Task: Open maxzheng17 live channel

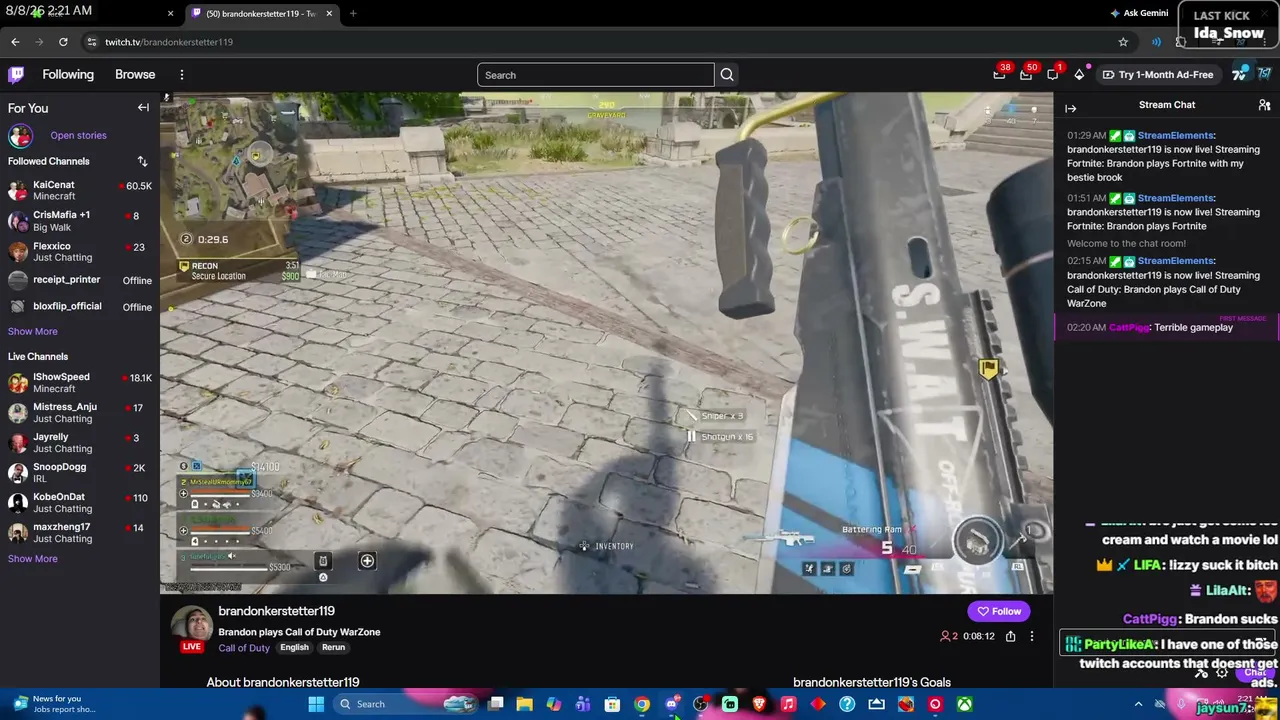Action: (x=80, y=533)
